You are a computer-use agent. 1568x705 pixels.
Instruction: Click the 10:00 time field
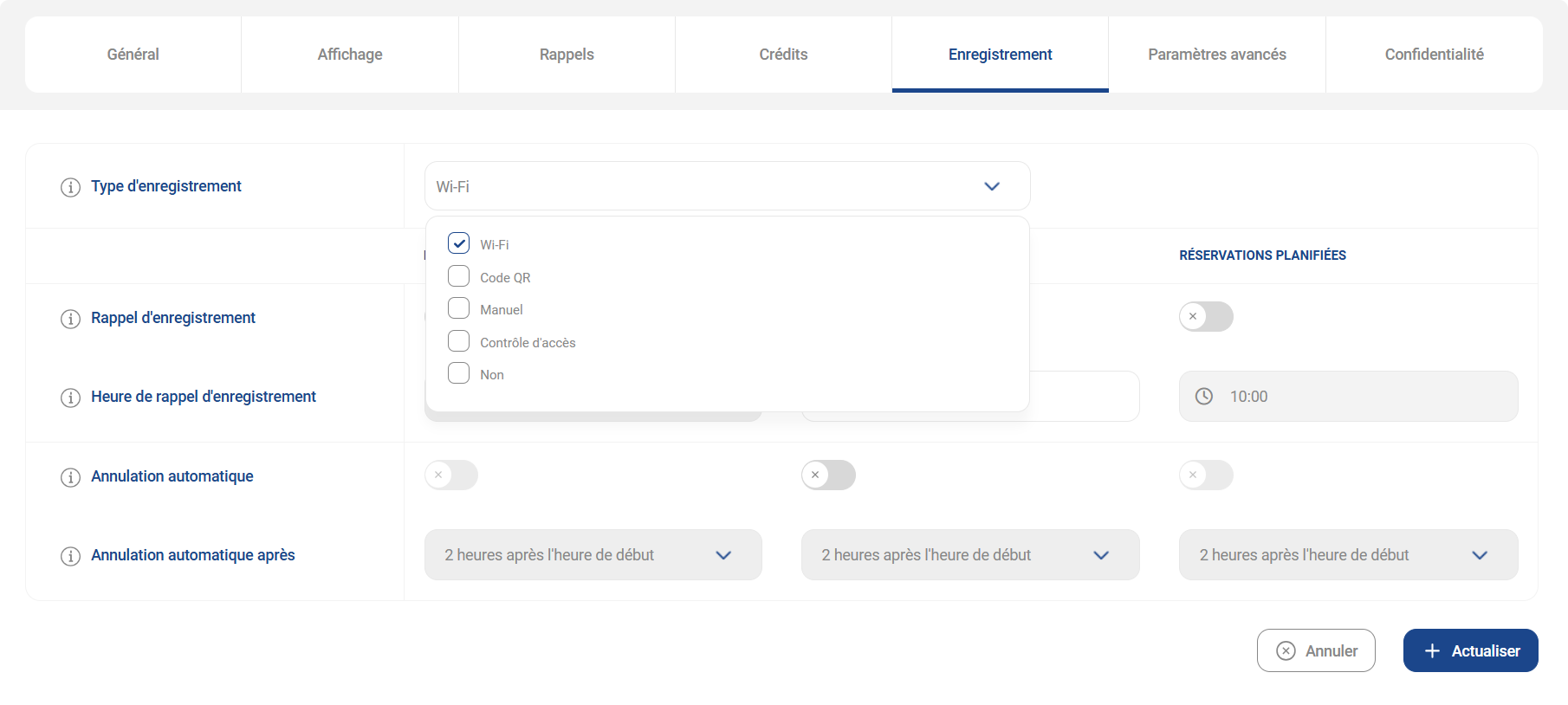1348,396
